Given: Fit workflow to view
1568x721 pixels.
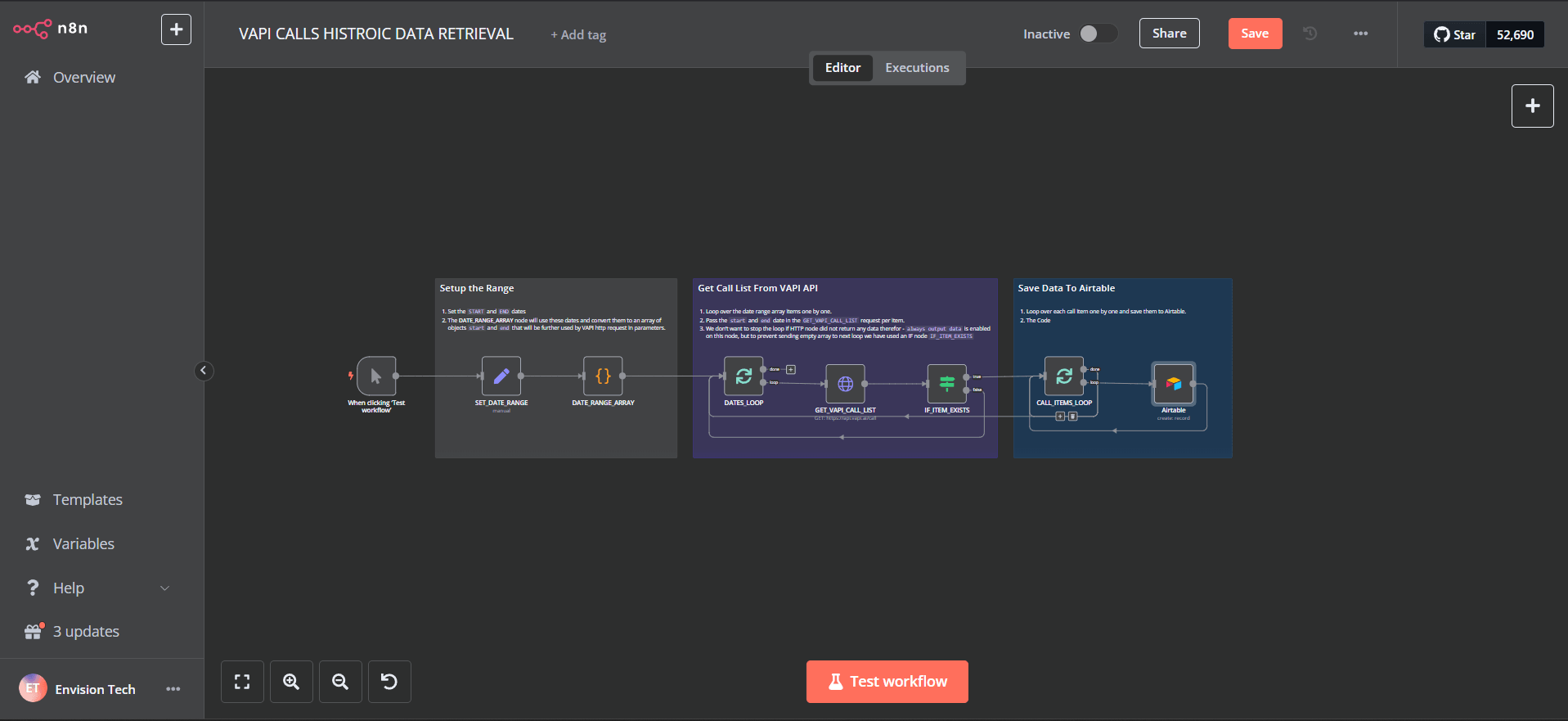Looking at the screenshot, I should coord(242,682).
